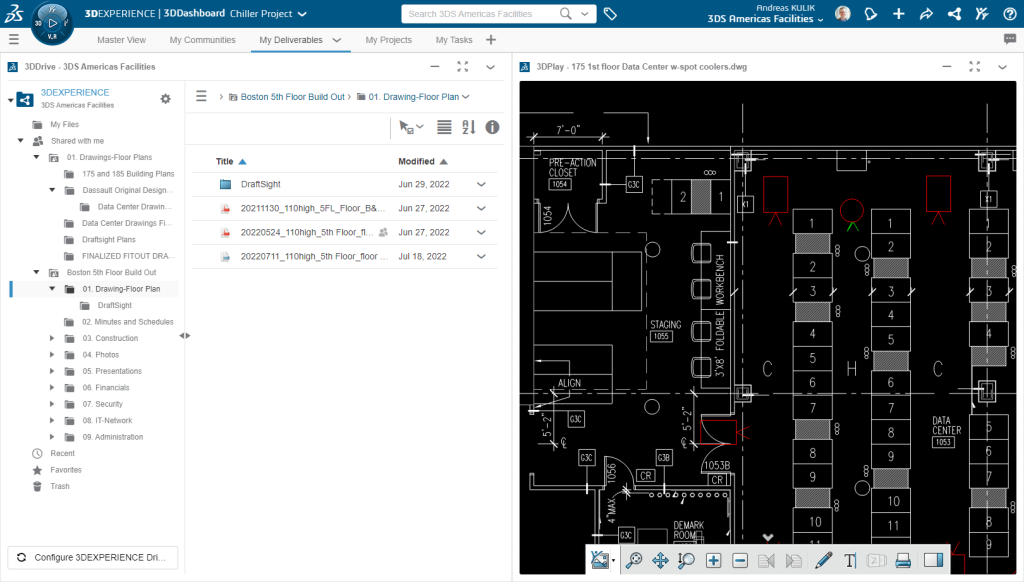Open the Text annotation tool in 3DPlay
1024x582 pixels.
pos(850,560)
